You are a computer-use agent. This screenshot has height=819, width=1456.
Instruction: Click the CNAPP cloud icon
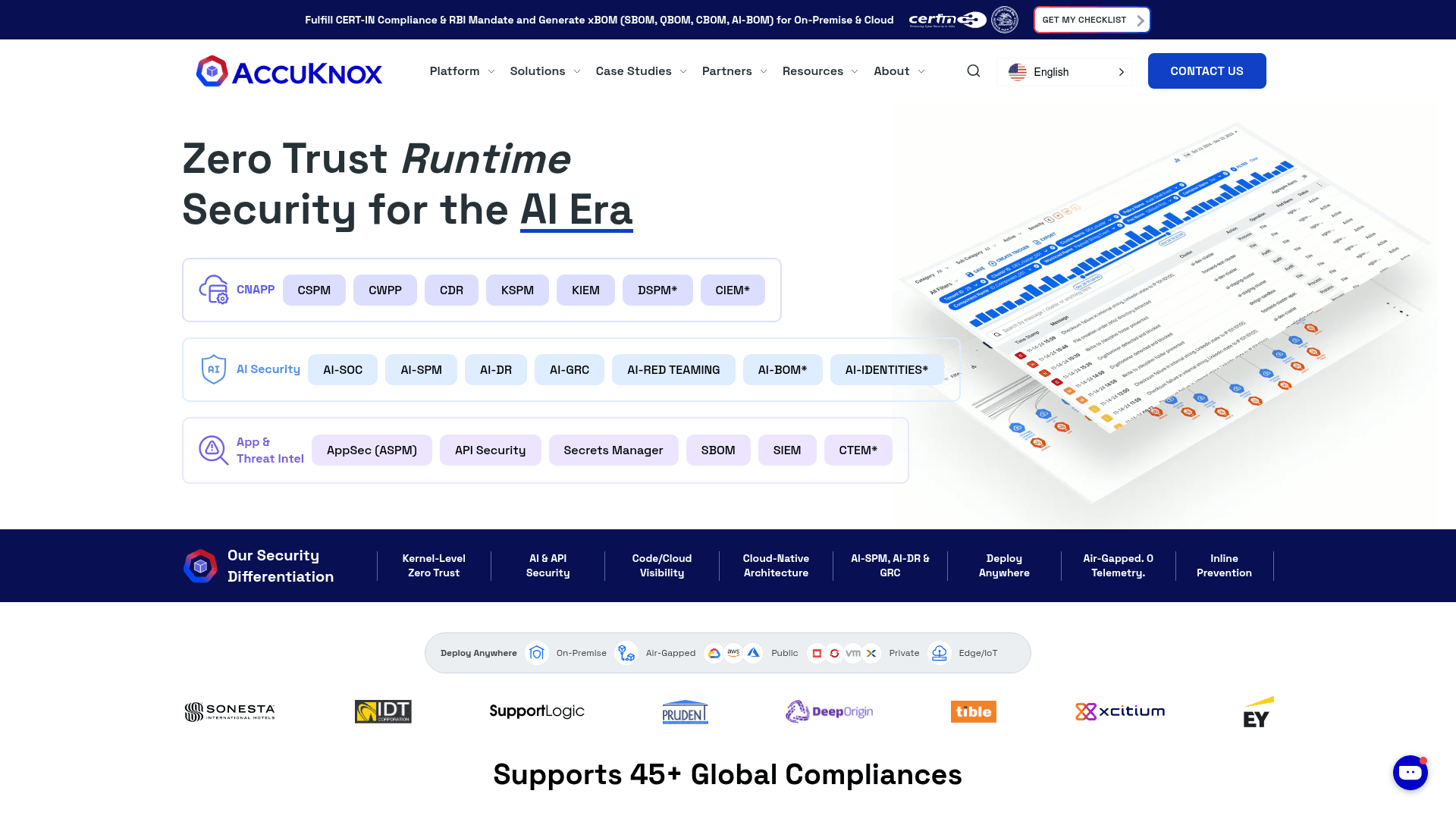(214, 290)
